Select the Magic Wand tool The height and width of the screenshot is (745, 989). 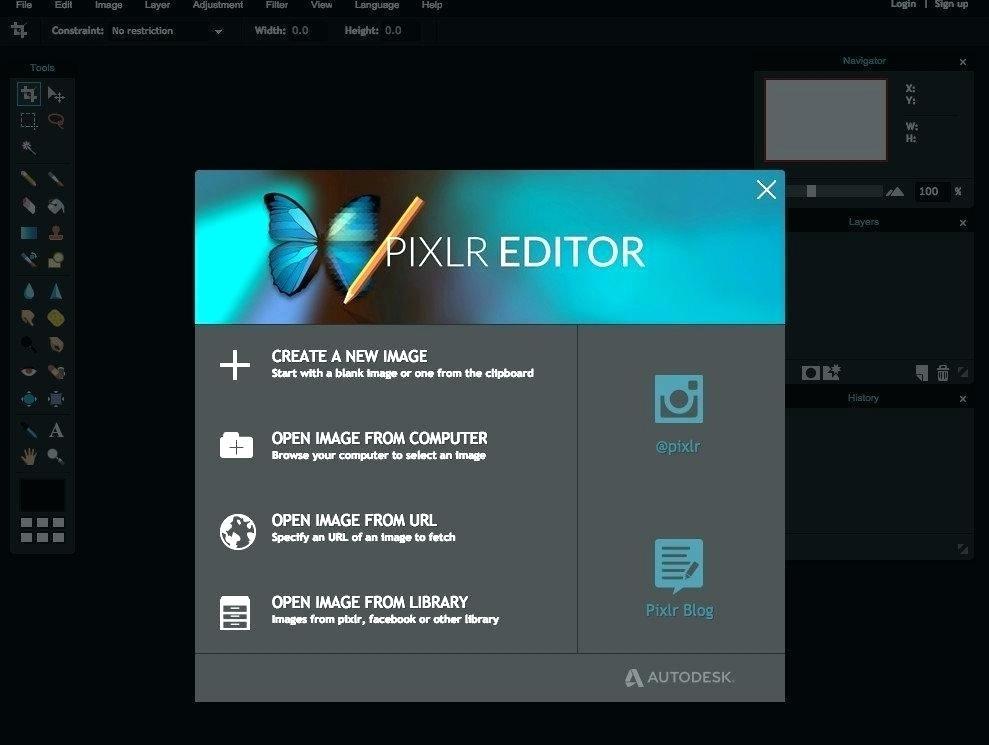point(28,147)
